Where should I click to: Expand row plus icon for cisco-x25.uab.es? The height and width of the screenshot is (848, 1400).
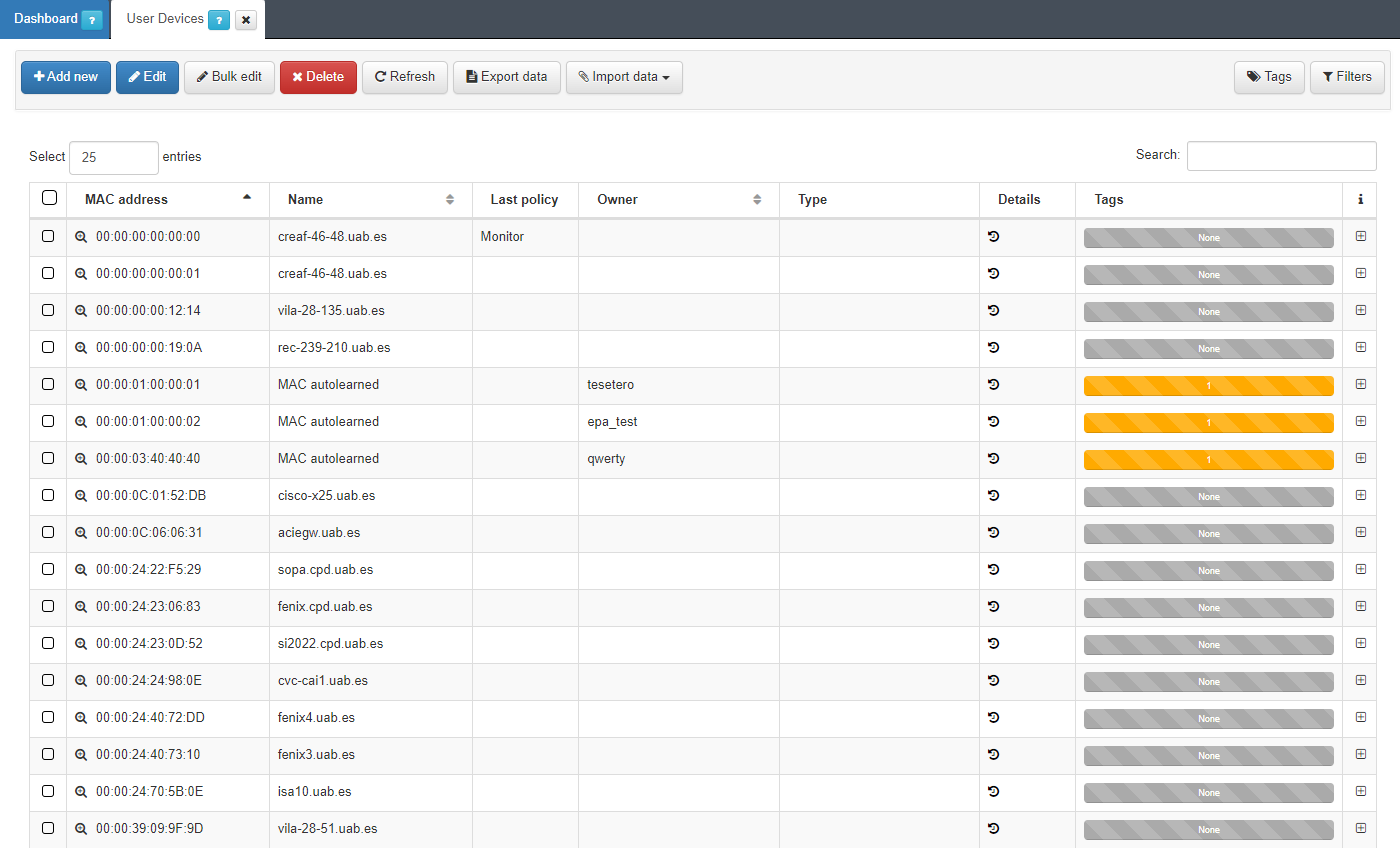click(1360, 495)
